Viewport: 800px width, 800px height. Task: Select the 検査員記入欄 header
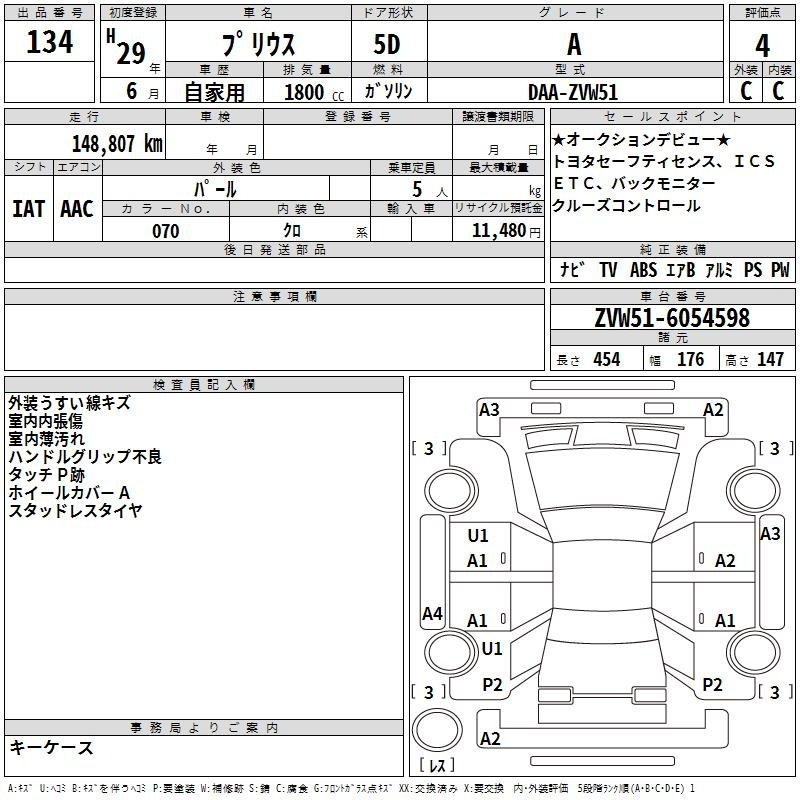tap(204, 385)
